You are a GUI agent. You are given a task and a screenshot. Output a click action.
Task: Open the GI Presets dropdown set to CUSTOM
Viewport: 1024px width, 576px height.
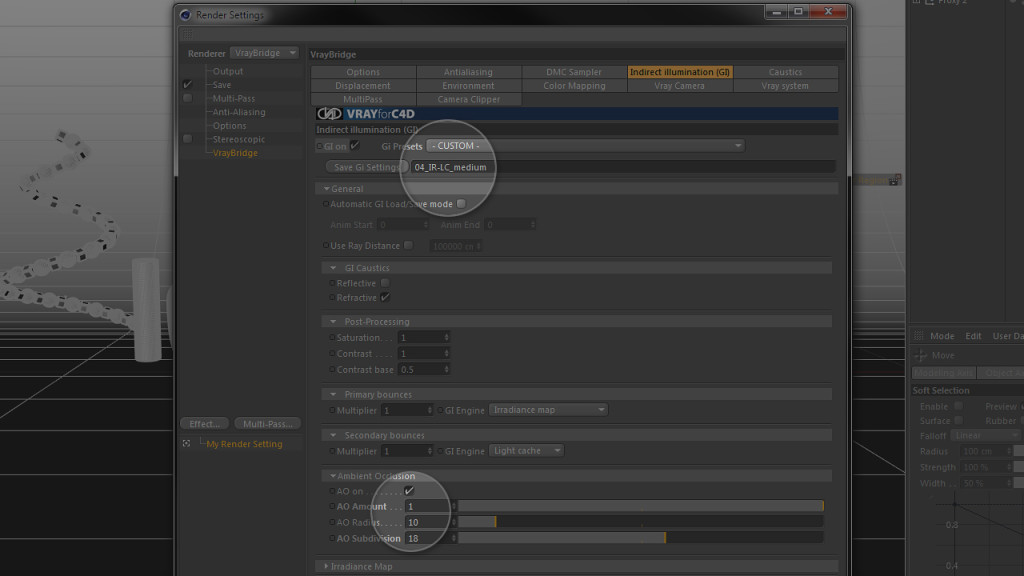coord(585,146)
